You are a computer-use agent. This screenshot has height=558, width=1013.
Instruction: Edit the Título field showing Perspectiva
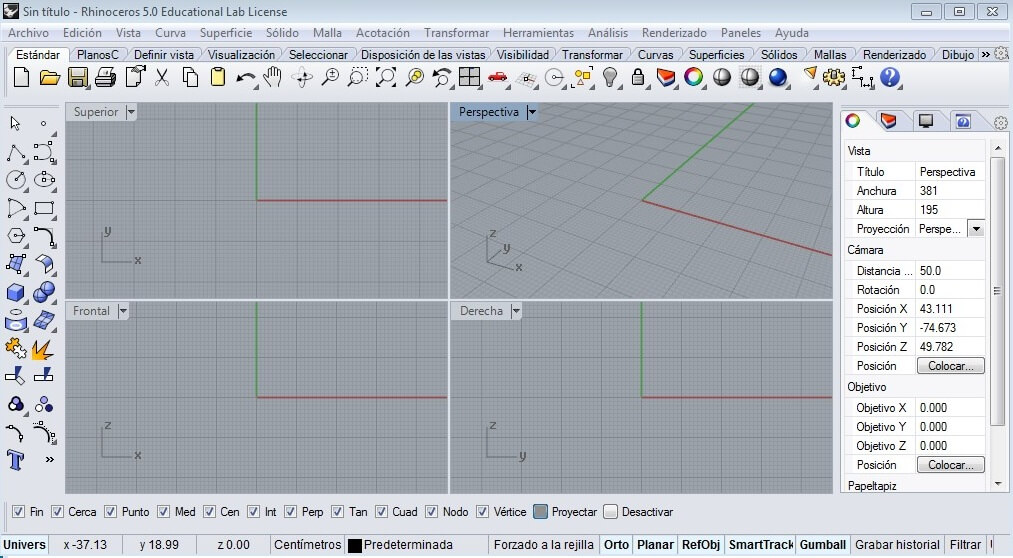click(x=950, y=172)
